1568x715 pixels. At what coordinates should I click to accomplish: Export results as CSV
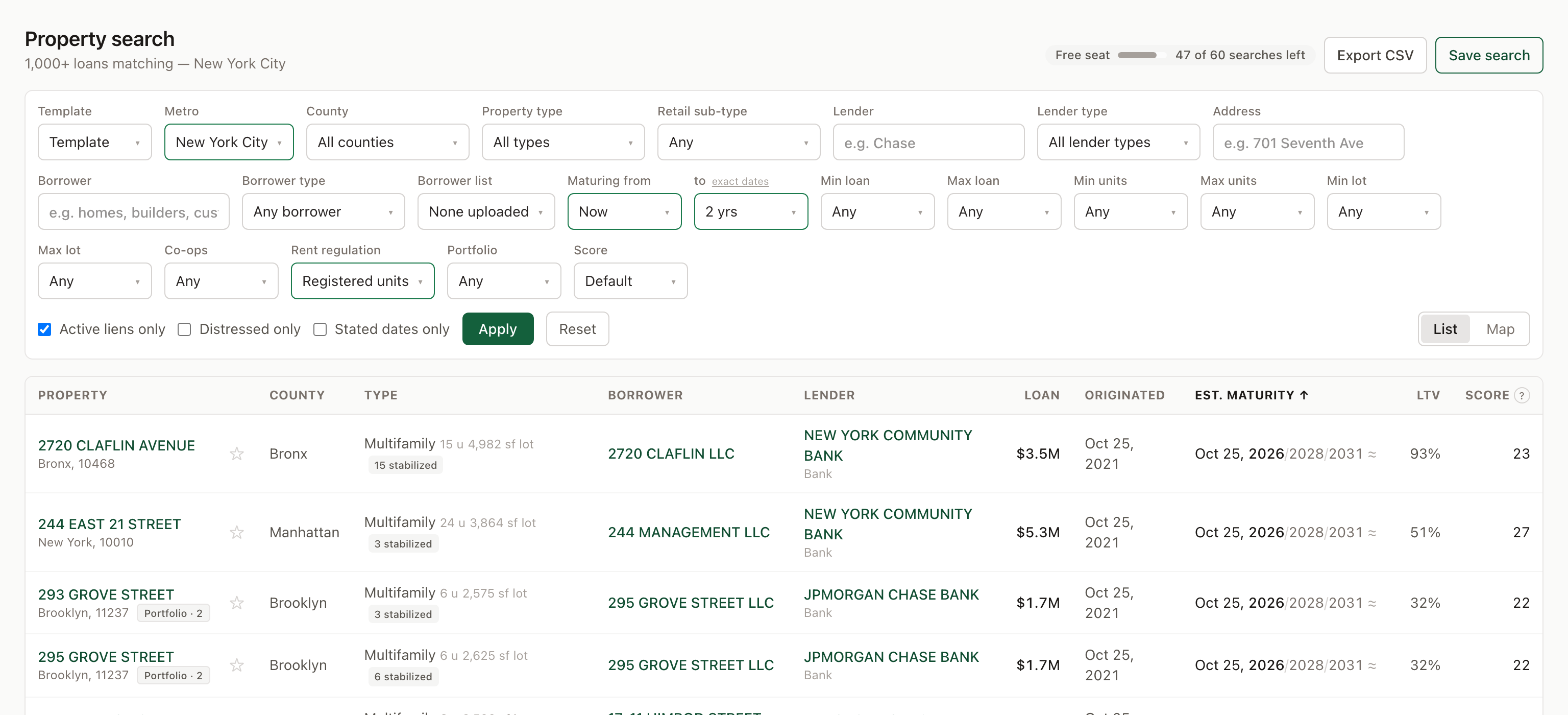[x=1375, y=56]
